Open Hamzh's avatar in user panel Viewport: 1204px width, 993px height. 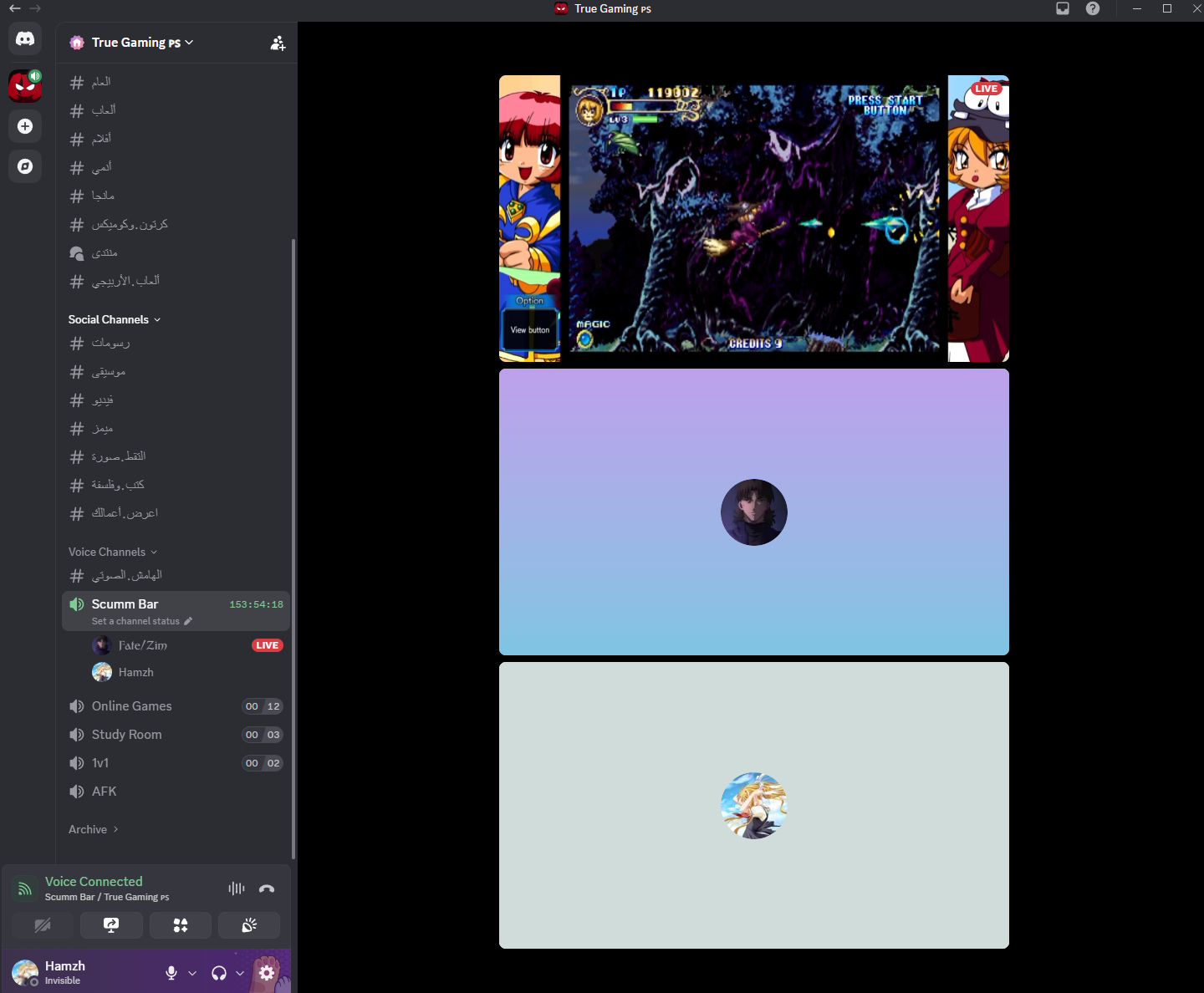[25, 973]
